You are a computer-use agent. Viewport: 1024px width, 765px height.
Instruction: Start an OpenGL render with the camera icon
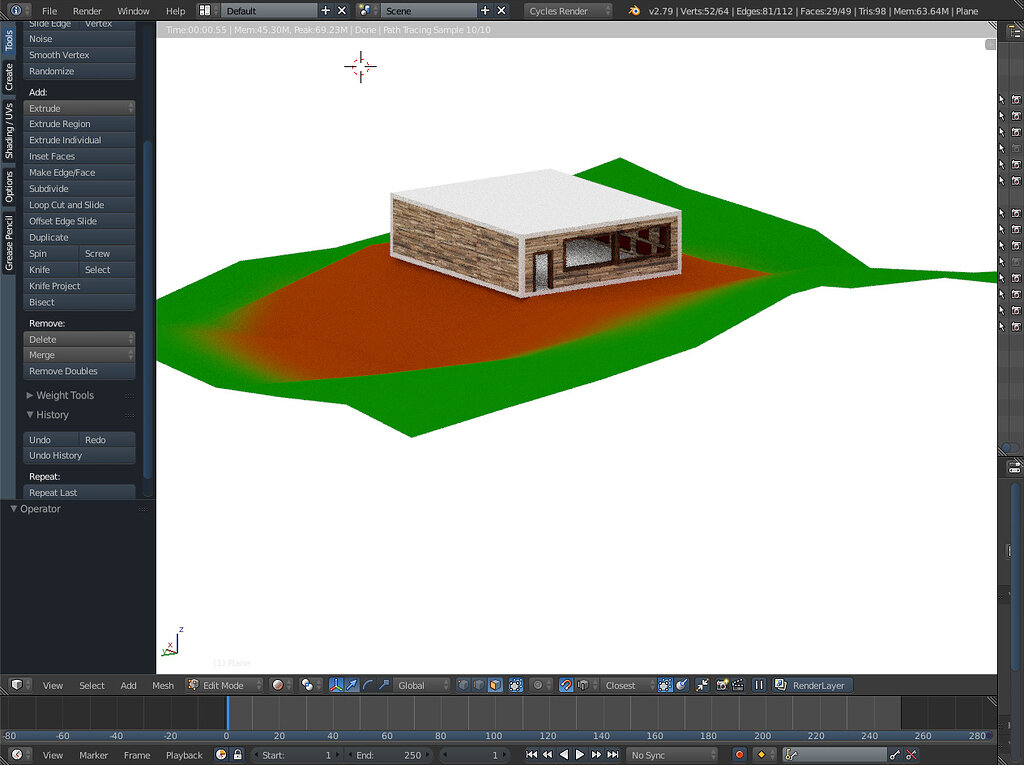[722, 685]
